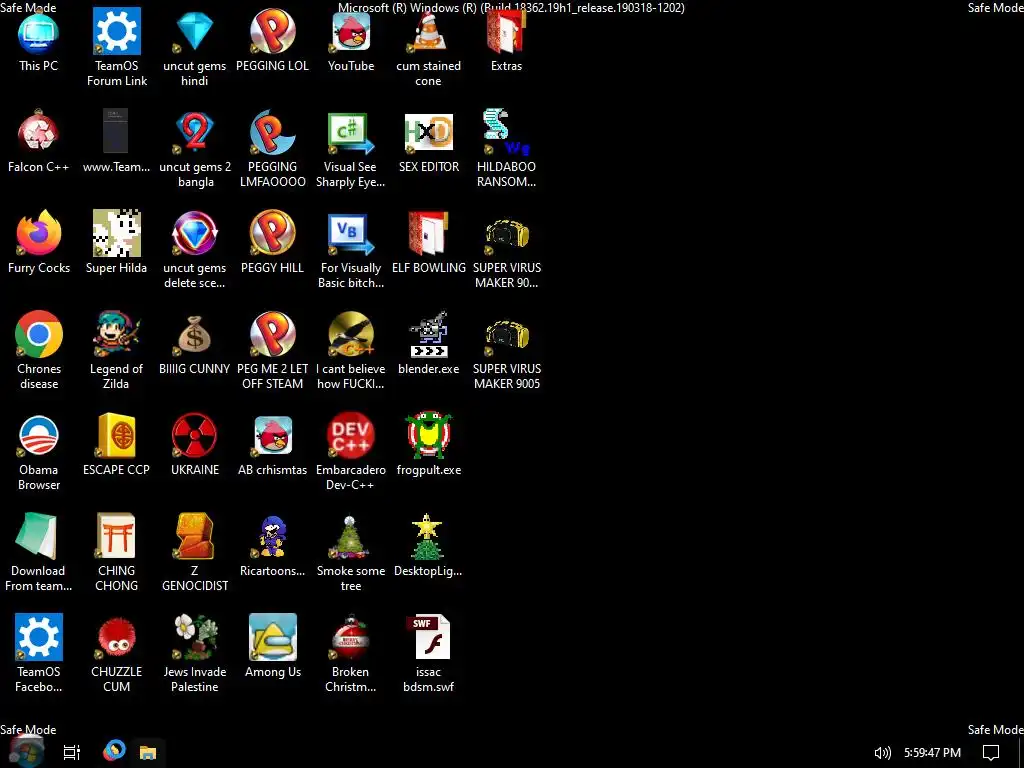1024x768 pixels.
Task: Select the ELF BOWLING folder icon
Action: coord(428,233)
